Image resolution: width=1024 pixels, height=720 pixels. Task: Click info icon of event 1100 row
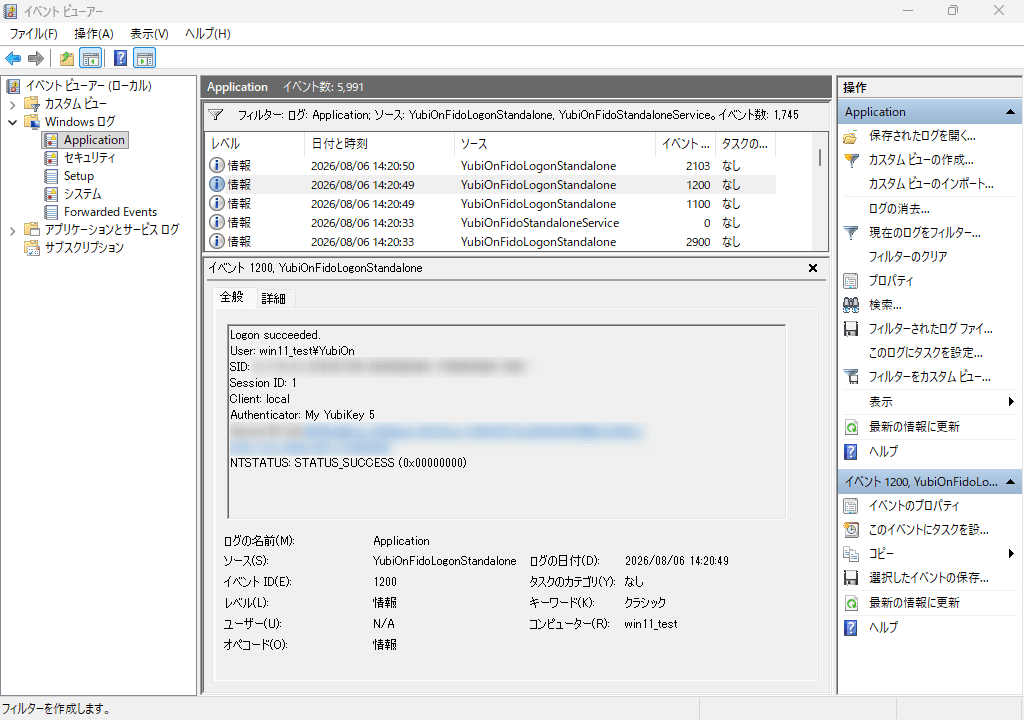coord(216,203)
